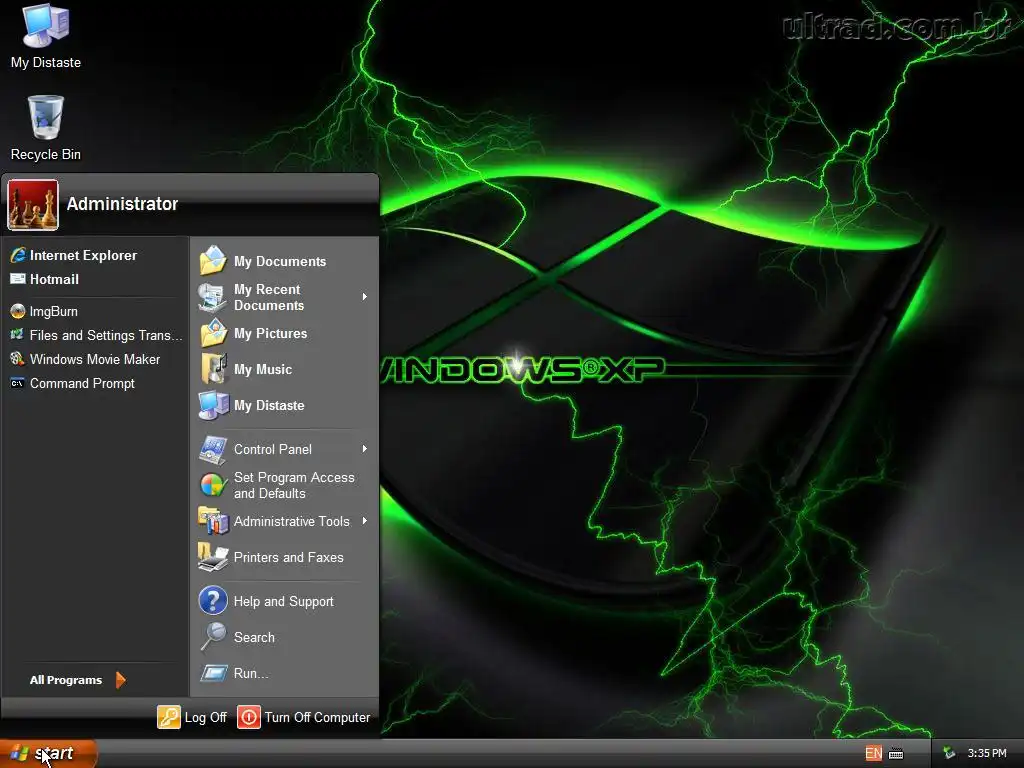Click the All Programs label
The height and width of the screenshot is (768, 1024).
coord(66,680)
